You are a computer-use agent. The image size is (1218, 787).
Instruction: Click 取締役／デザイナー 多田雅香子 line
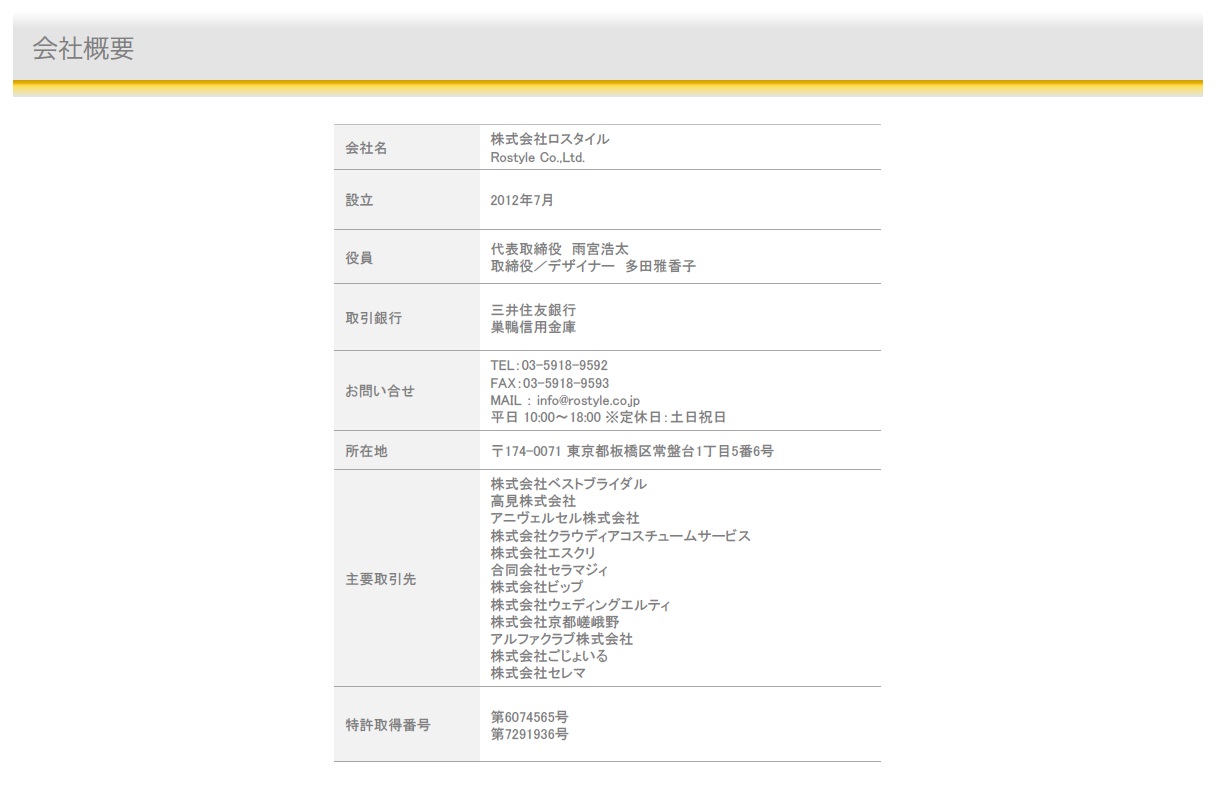(593, 267)
